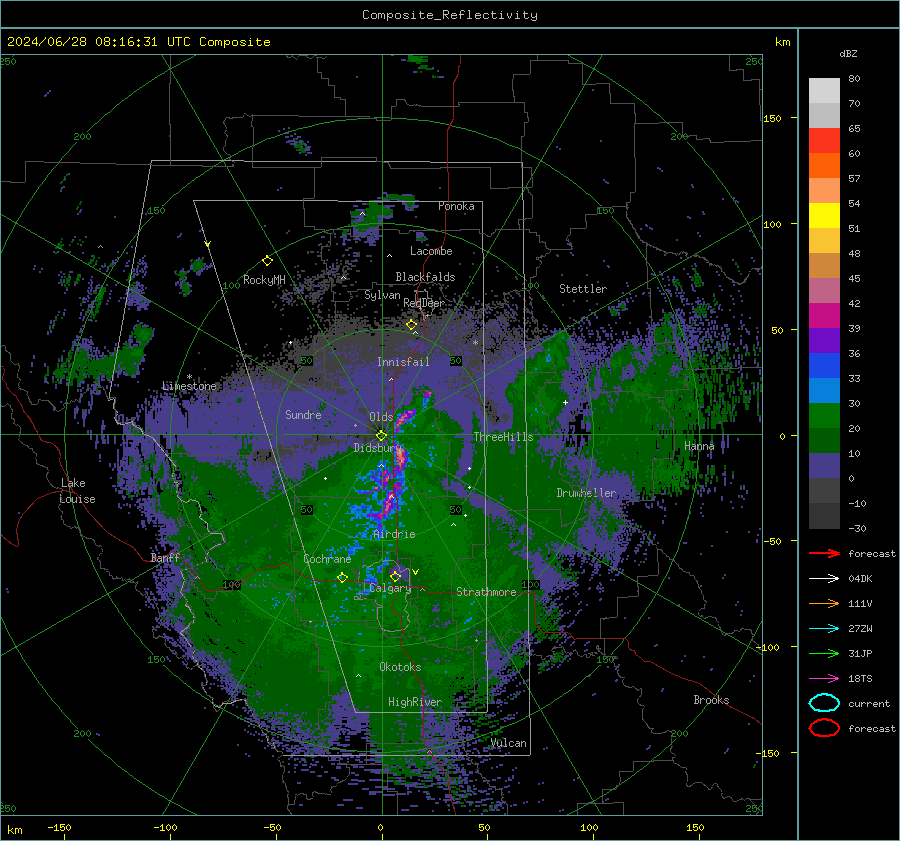
Task: Click the Brooks town label
Action: [711, 700]
